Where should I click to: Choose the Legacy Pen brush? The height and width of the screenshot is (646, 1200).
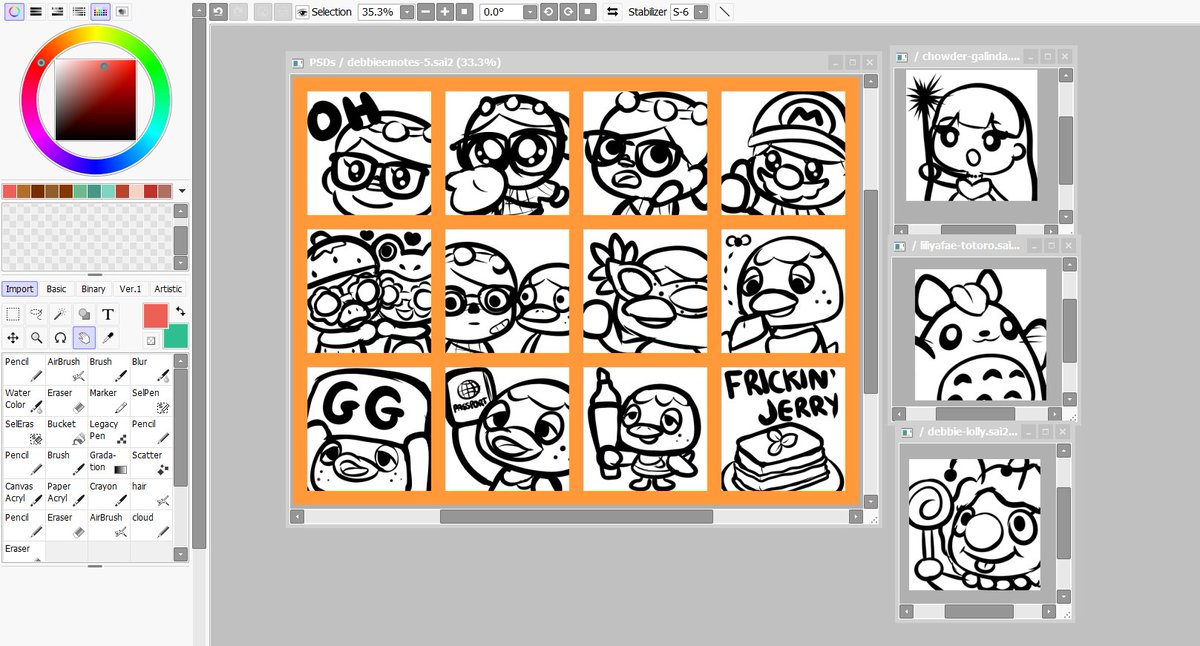[x=109, y=431]
